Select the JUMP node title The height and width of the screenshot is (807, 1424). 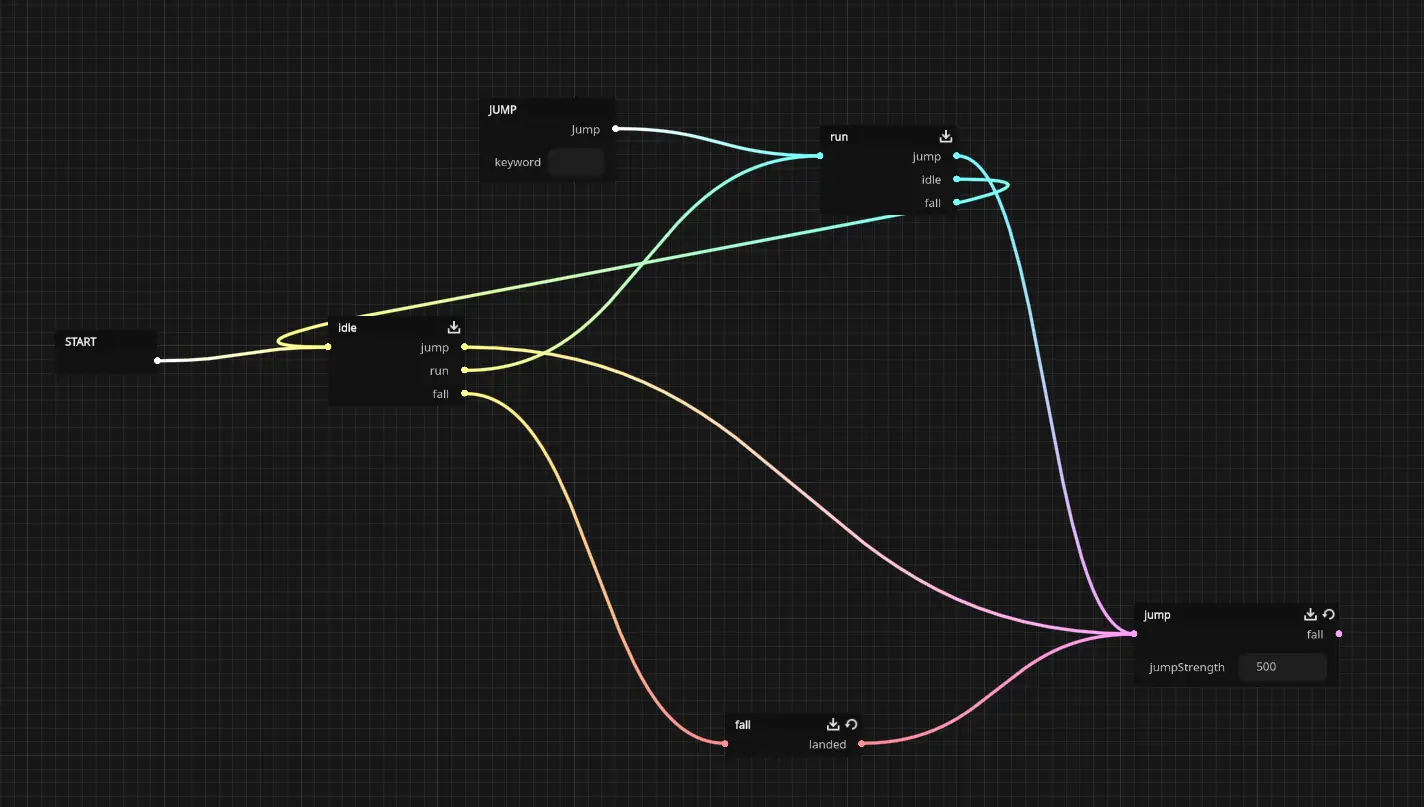503,110
